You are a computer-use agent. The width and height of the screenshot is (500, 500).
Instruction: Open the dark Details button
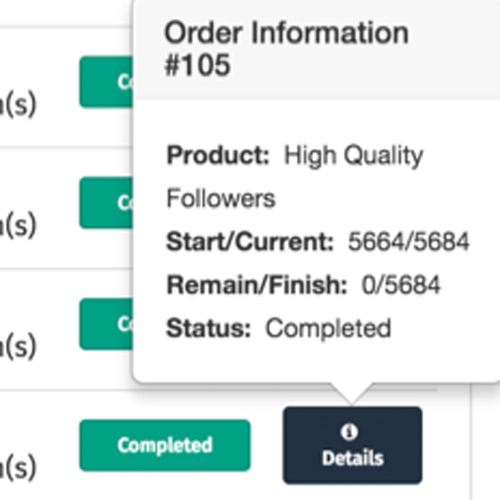[x=352, y=445]
